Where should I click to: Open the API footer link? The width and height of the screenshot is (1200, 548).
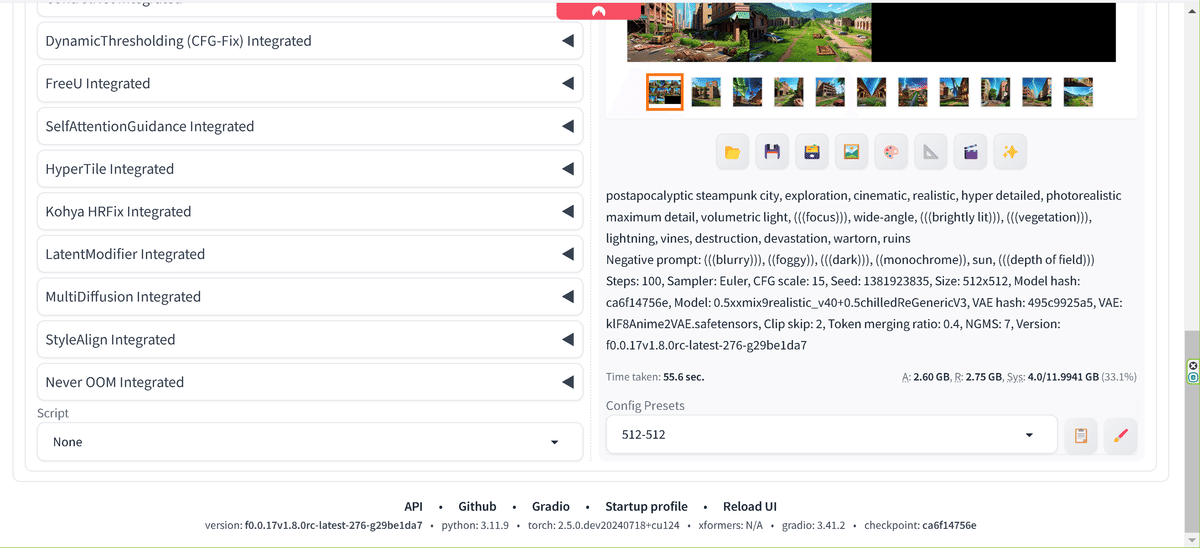click(x=414, y=506)
